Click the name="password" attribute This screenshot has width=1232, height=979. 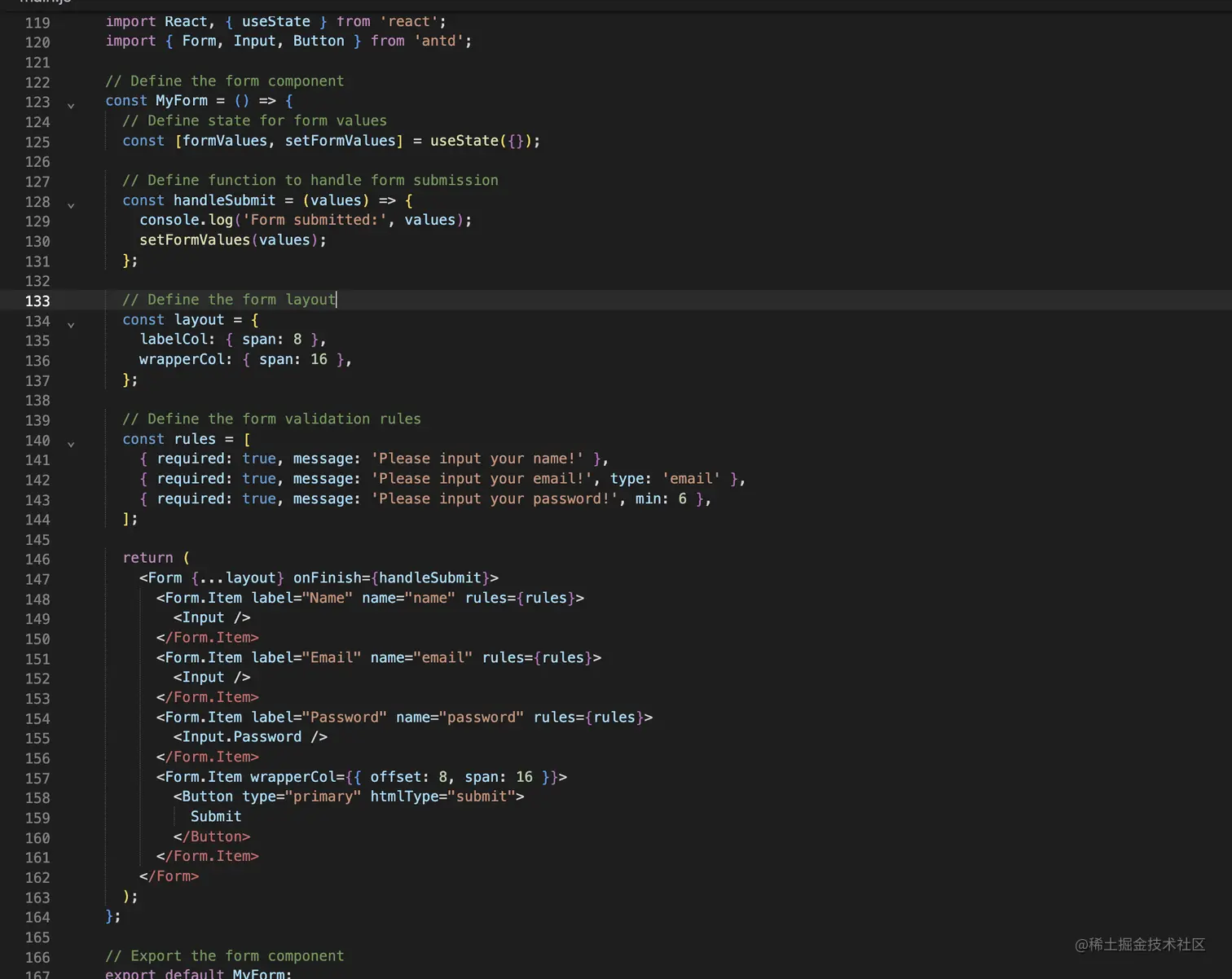click(x=460, y=717)
